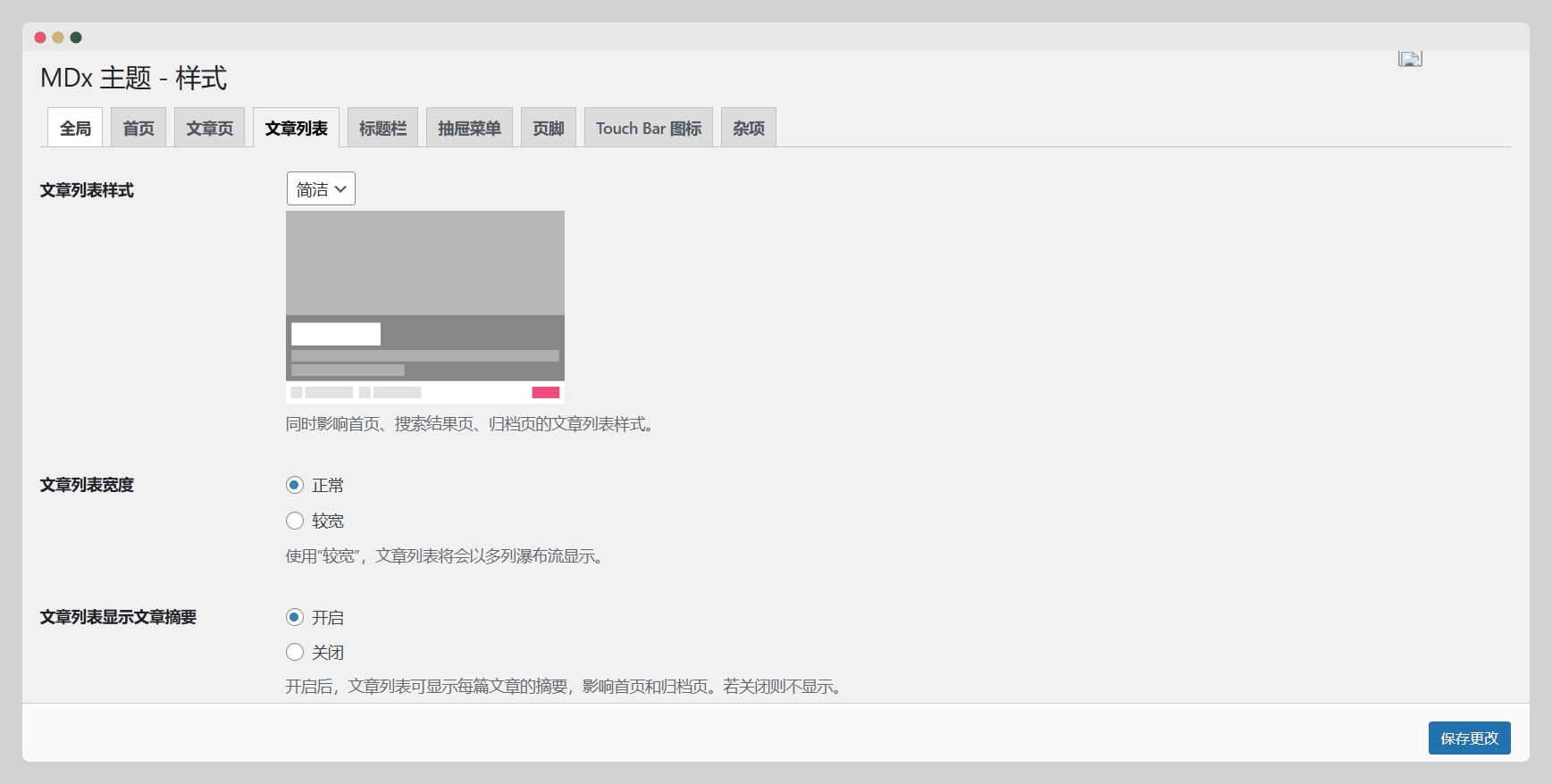Open the 简洁 list style dropdown
The height and width of the screenshot is (784, 1552).
[x=321, y=189]
